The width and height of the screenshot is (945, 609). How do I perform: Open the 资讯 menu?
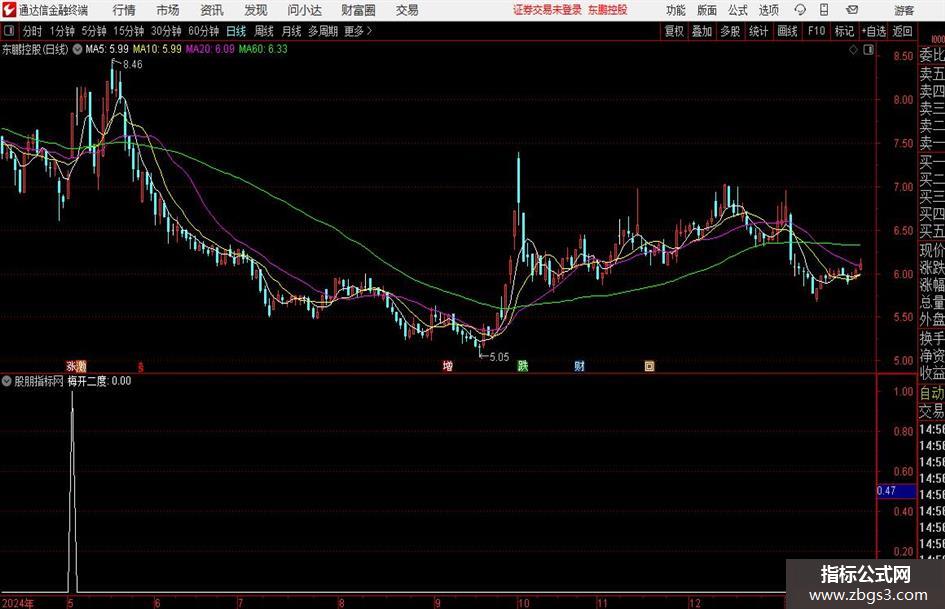pyautogui.click(x=212, y=10)
